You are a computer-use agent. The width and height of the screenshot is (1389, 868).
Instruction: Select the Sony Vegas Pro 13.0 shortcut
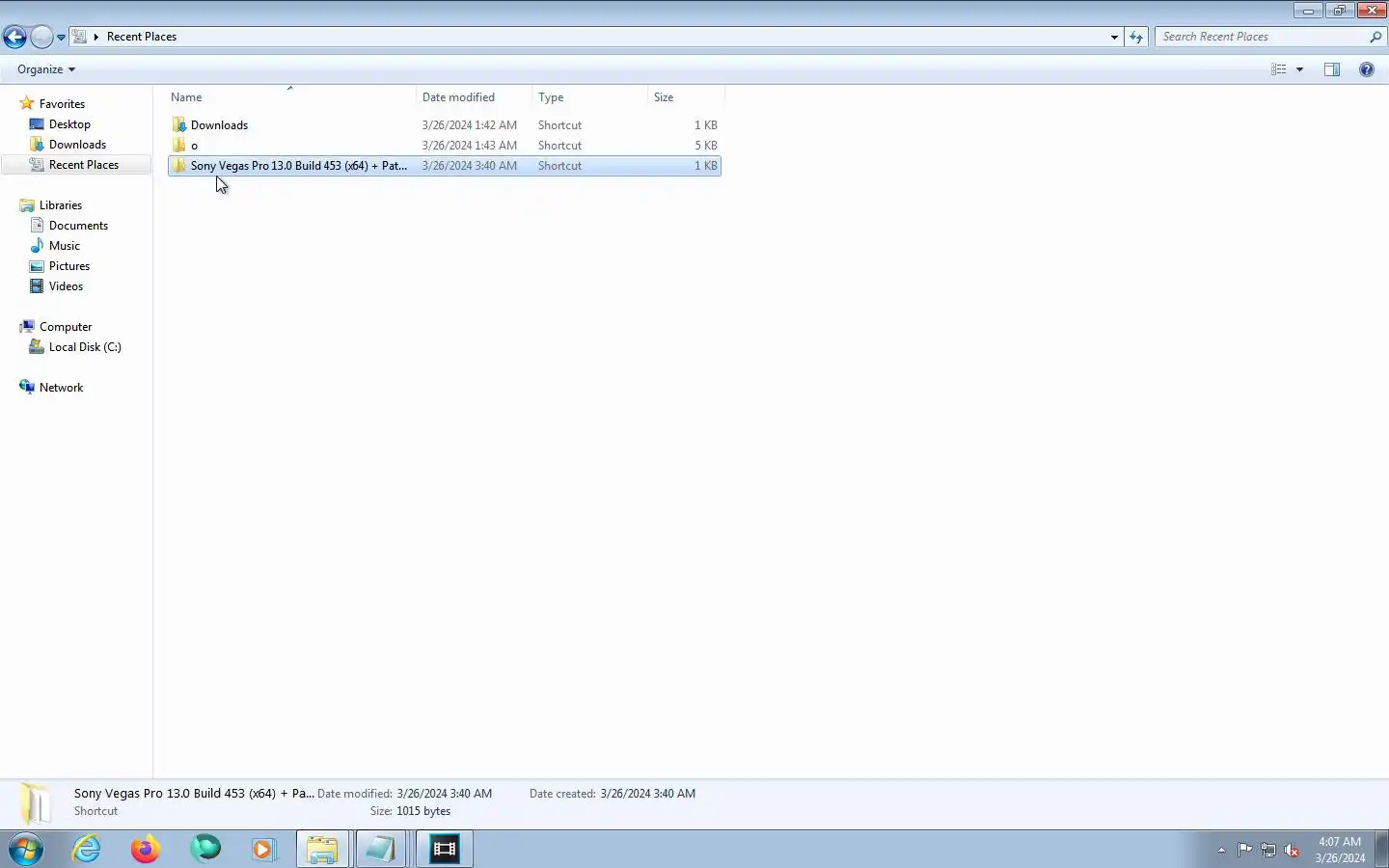[x=445, y=166]
